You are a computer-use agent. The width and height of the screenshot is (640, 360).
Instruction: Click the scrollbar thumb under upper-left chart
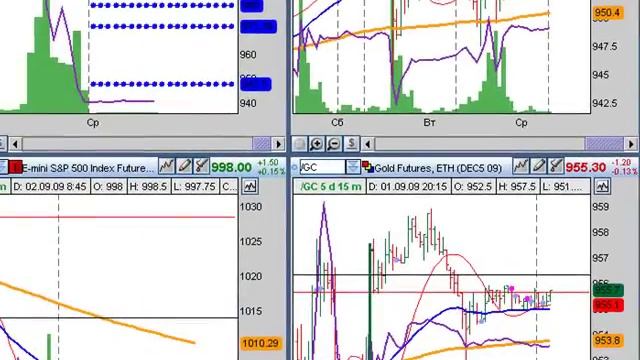coord(261,144)
